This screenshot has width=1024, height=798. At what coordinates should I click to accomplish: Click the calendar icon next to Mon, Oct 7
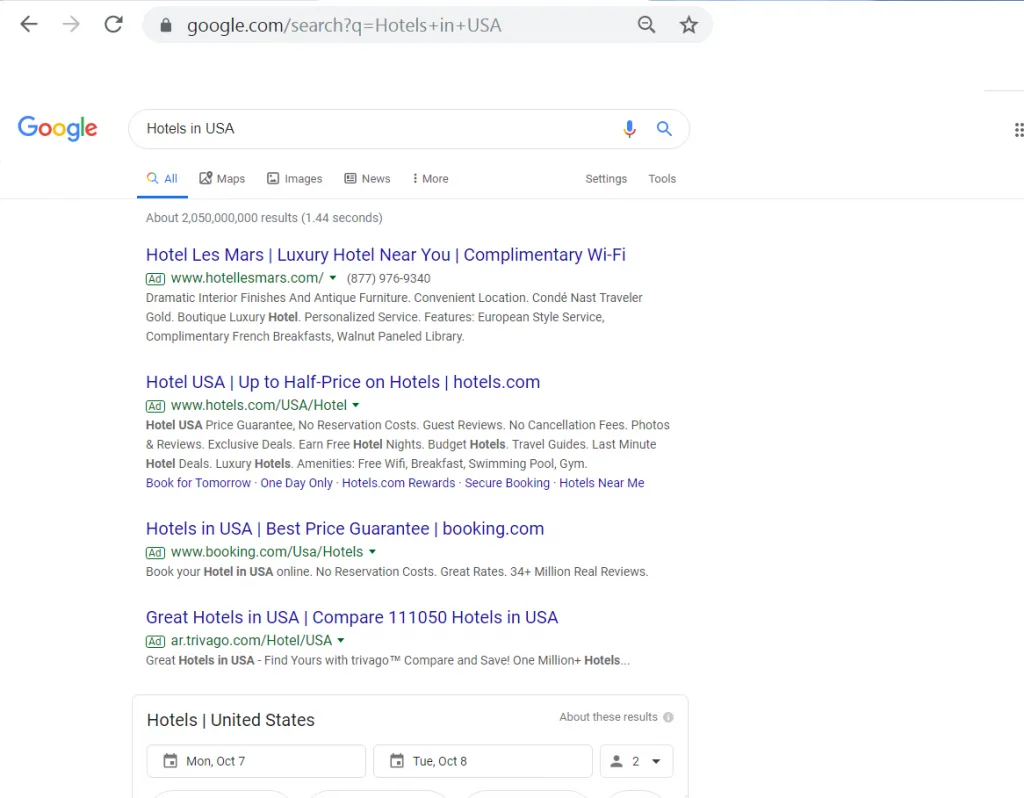click(170, 761)
